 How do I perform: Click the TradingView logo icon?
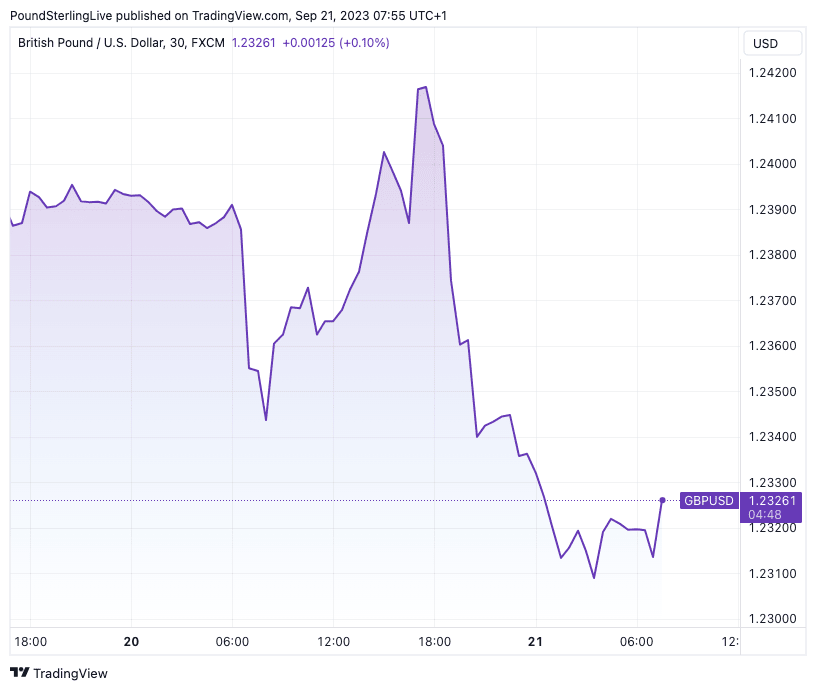tap(20, 673)
